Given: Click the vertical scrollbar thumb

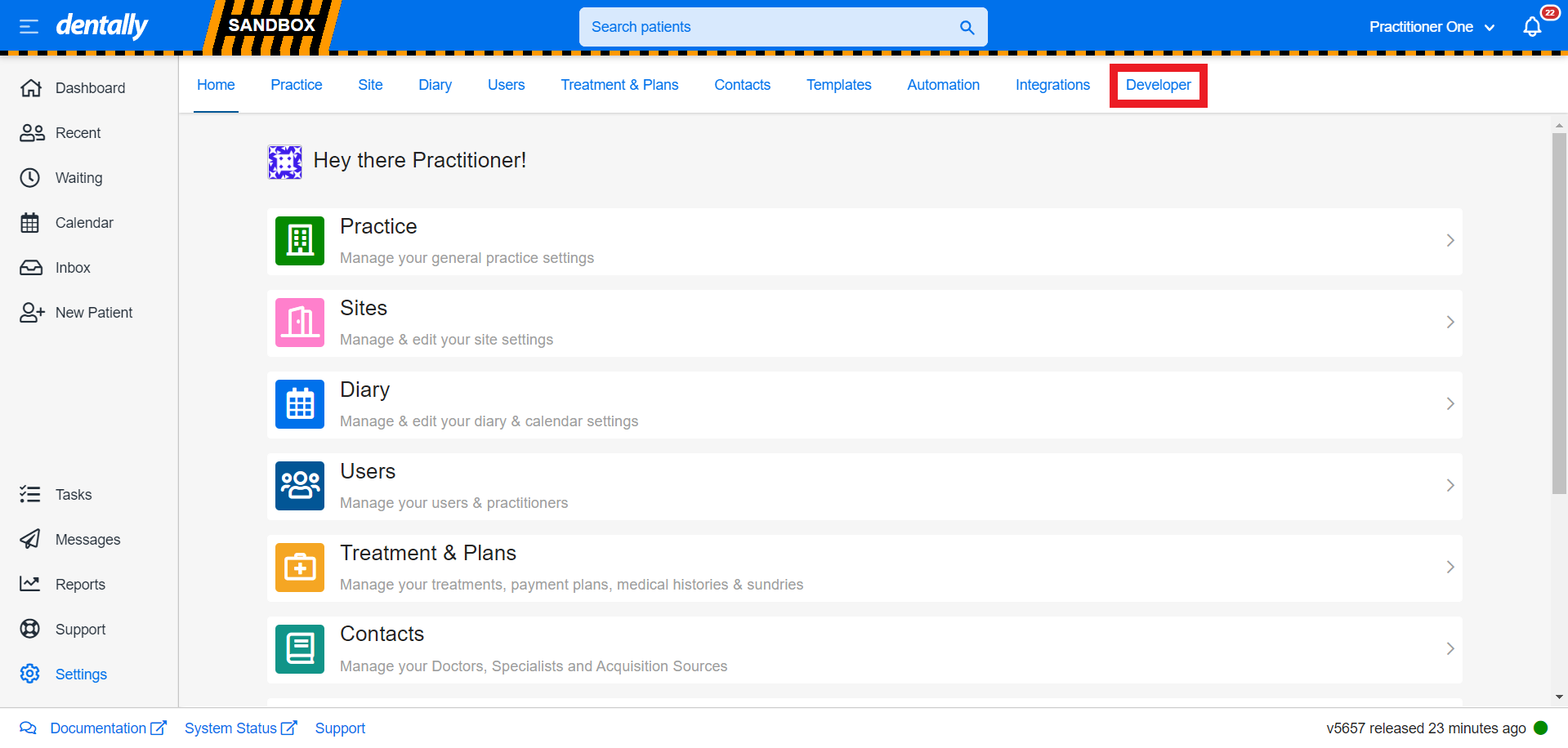Looking at the screenshot, I should coord(1559,313).
